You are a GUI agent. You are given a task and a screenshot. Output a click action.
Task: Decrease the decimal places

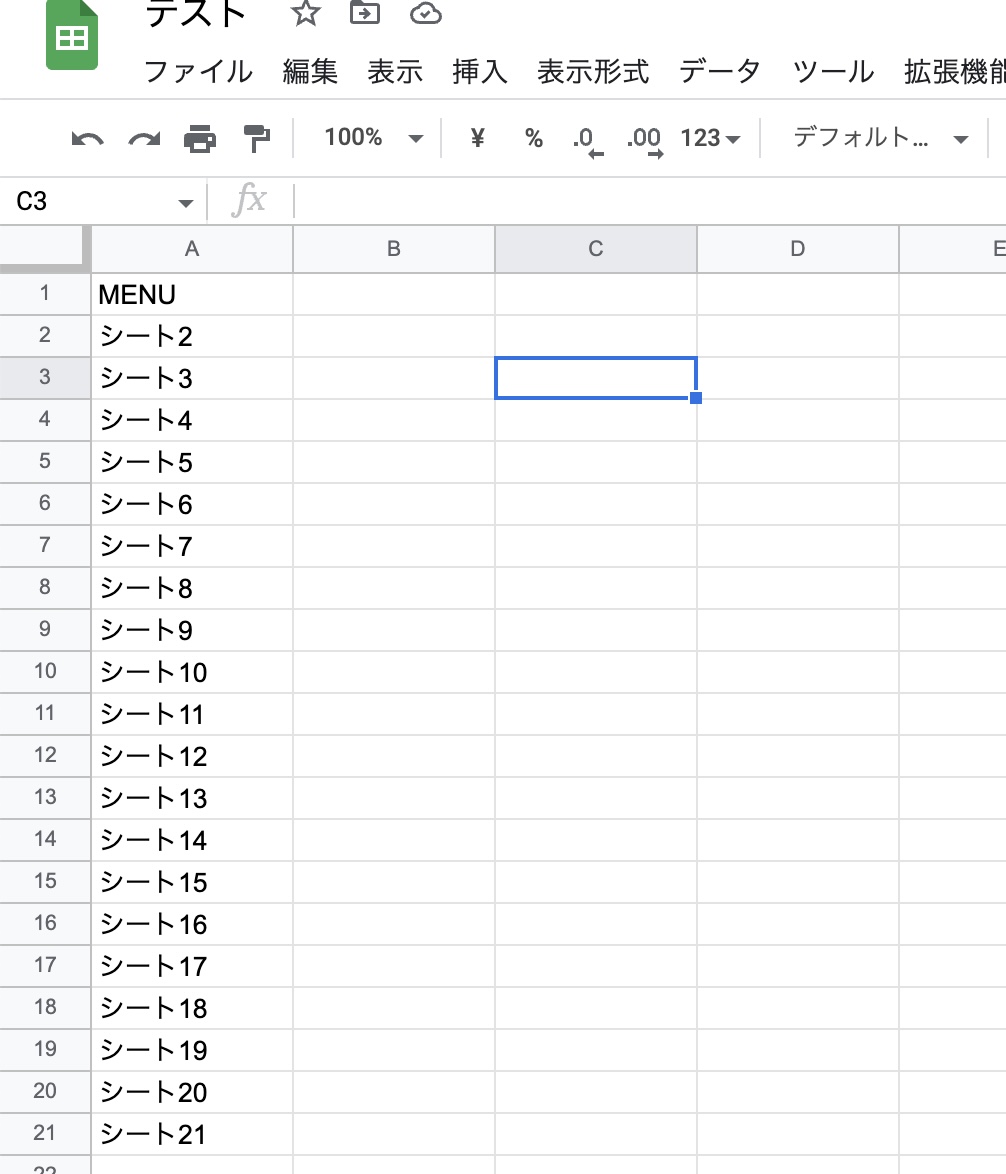[587, 139]
